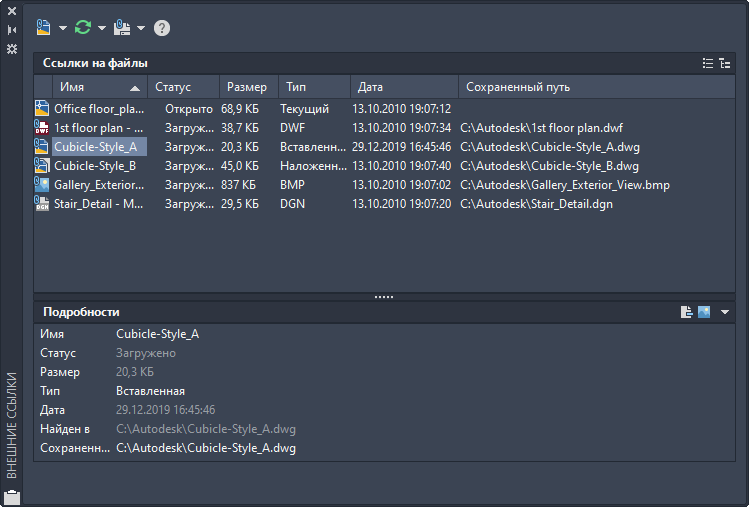
Task: Select the Cubicle-Style_B reference row
Action: [x=95, y=166]
